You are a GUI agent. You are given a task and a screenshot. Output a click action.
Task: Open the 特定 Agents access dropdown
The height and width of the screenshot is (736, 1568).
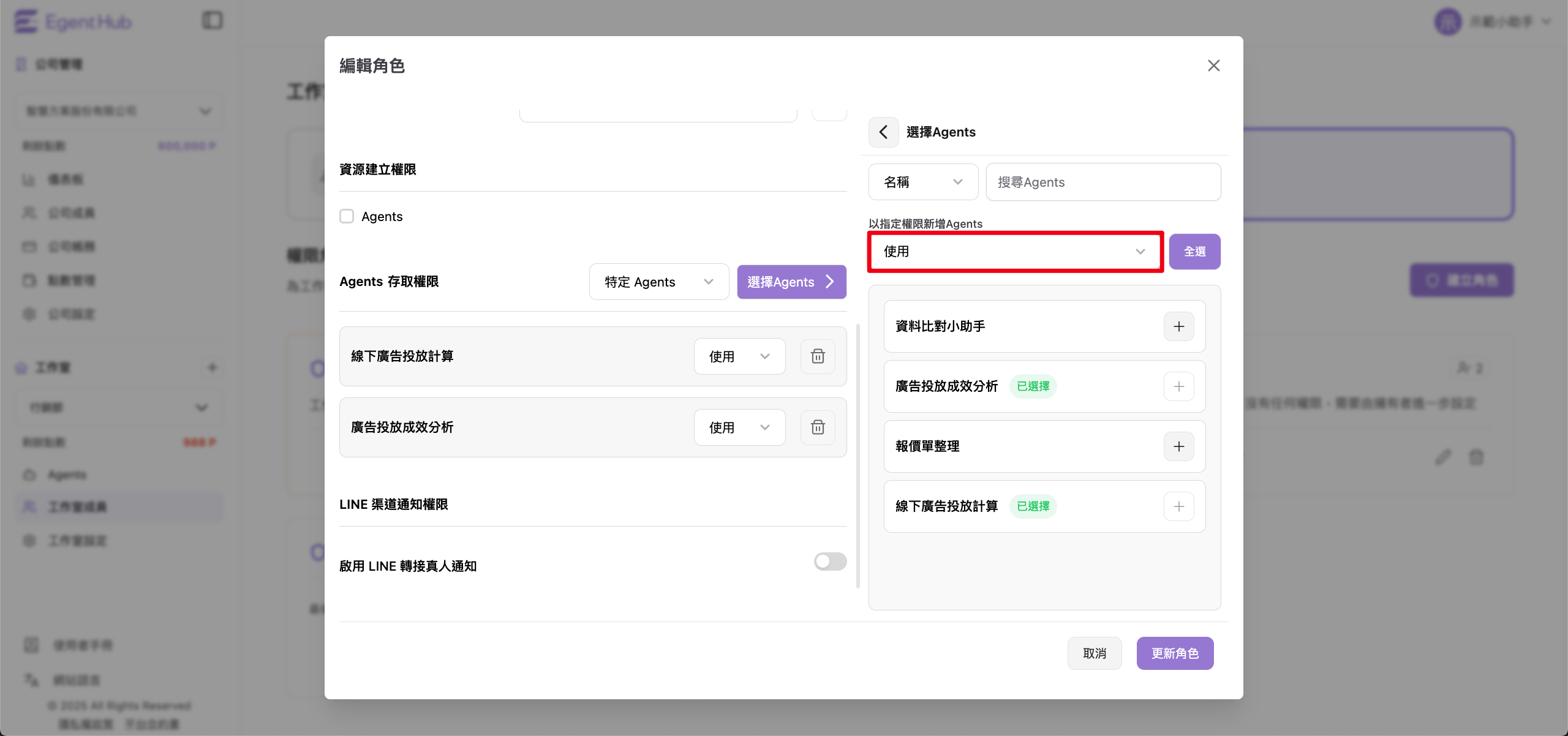[658, 282]
